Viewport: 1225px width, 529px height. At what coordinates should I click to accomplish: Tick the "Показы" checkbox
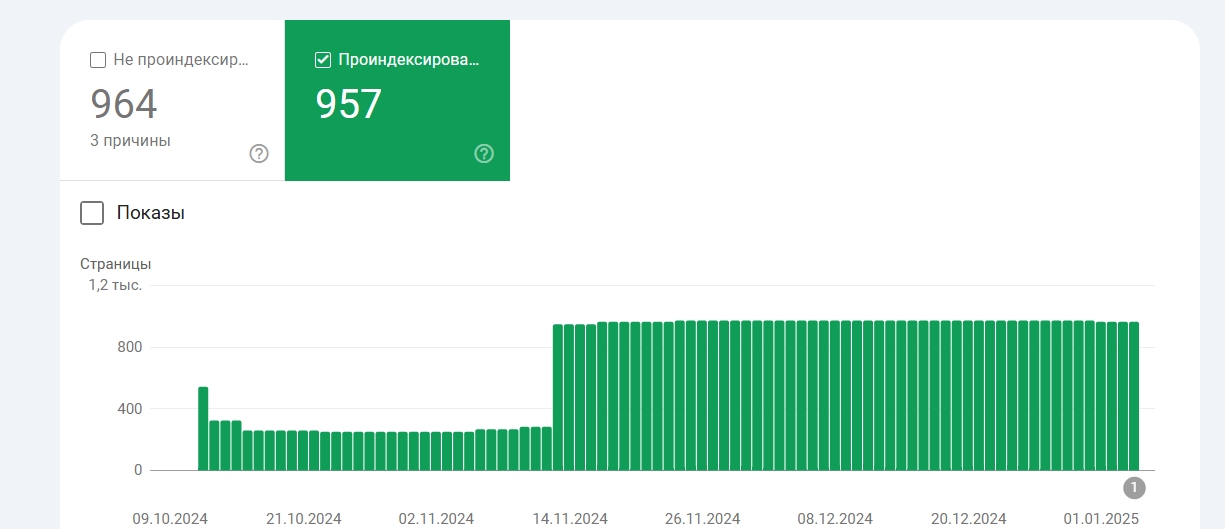pos(92,213)
